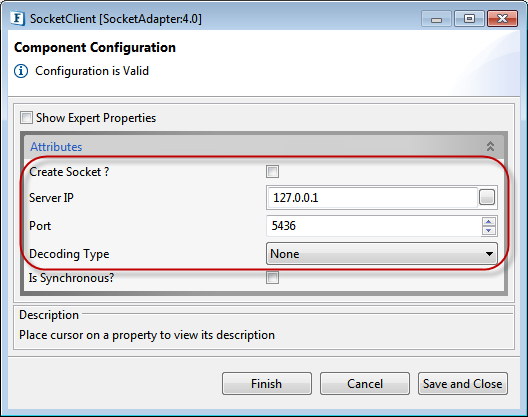Click the Finish button

(x=267, y=383)
